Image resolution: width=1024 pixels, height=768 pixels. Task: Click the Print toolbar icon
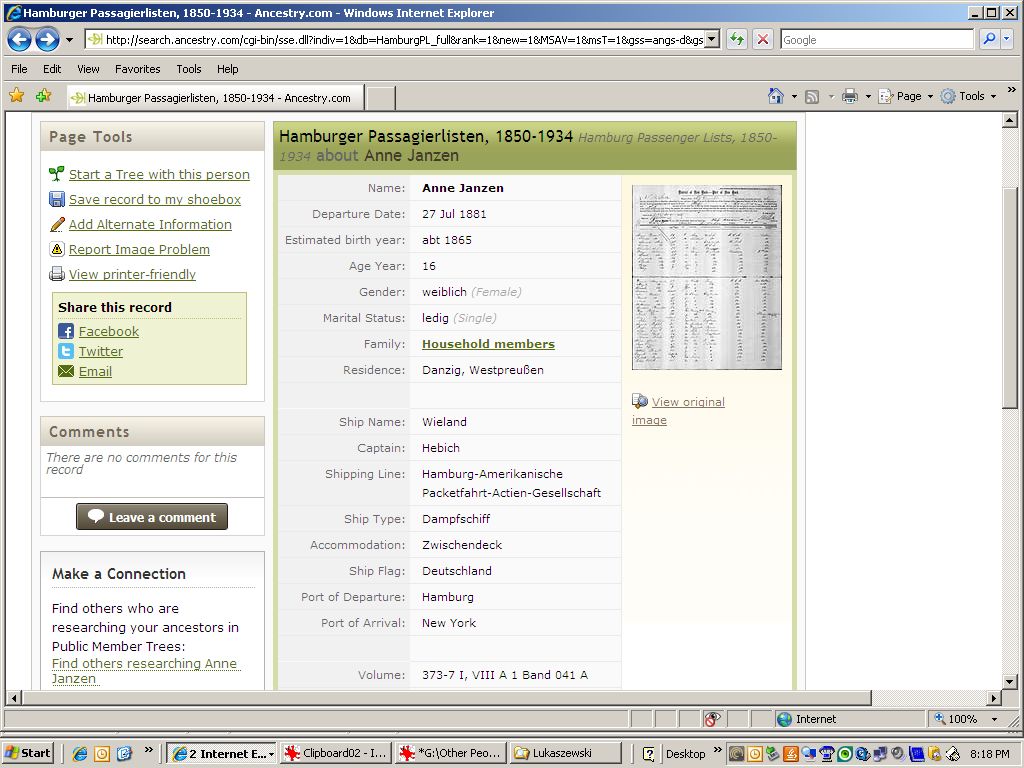pyautogui.click(x=850, y=96)
